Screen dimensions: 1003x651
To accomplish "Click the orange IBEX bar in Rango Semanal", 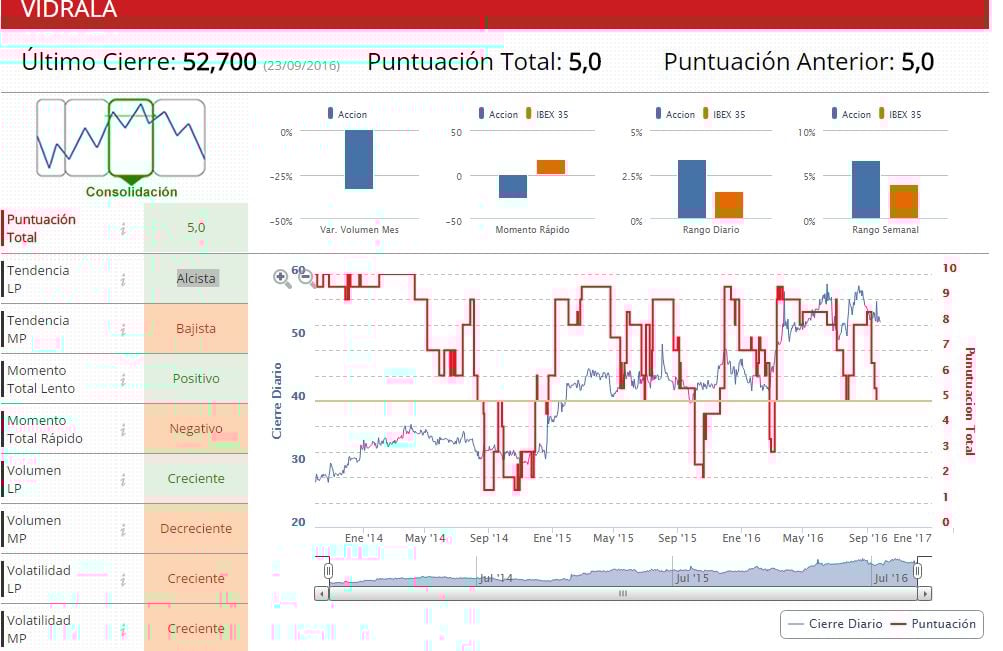I will (x=904, y=201).
